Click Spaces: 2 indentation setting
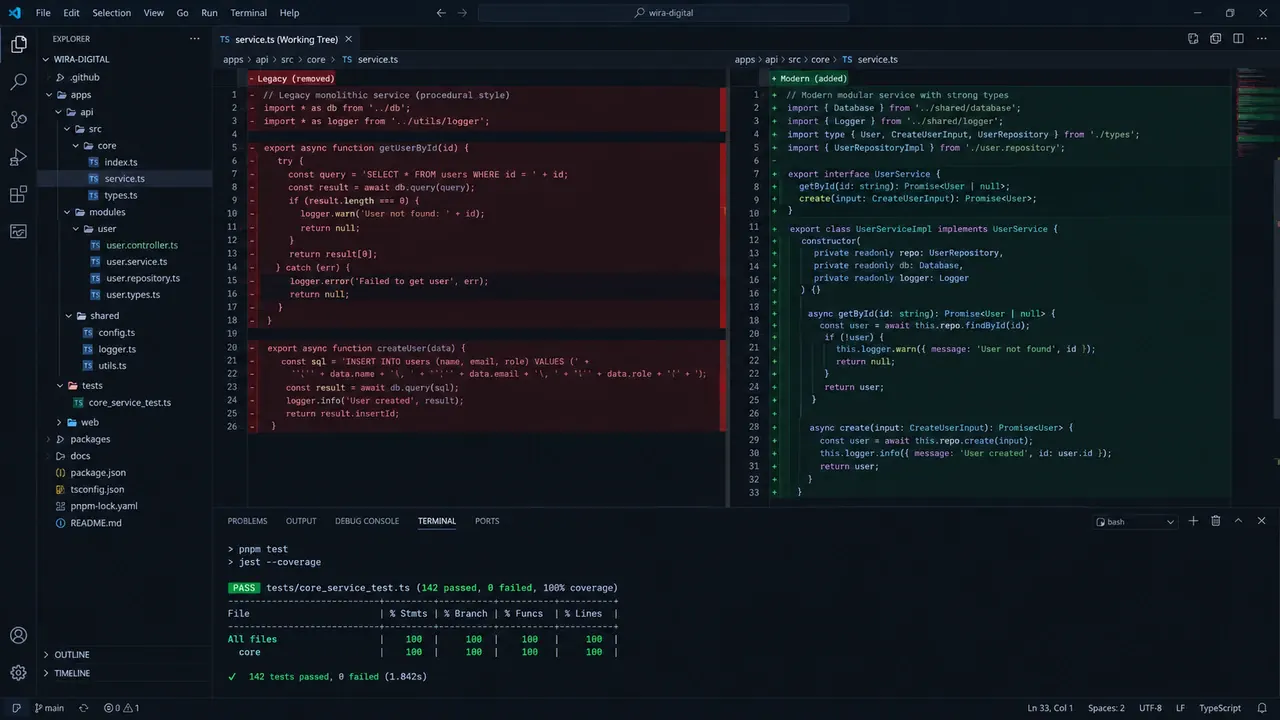The width and height of the screenshot is (1280, 720). [1107, 708]
